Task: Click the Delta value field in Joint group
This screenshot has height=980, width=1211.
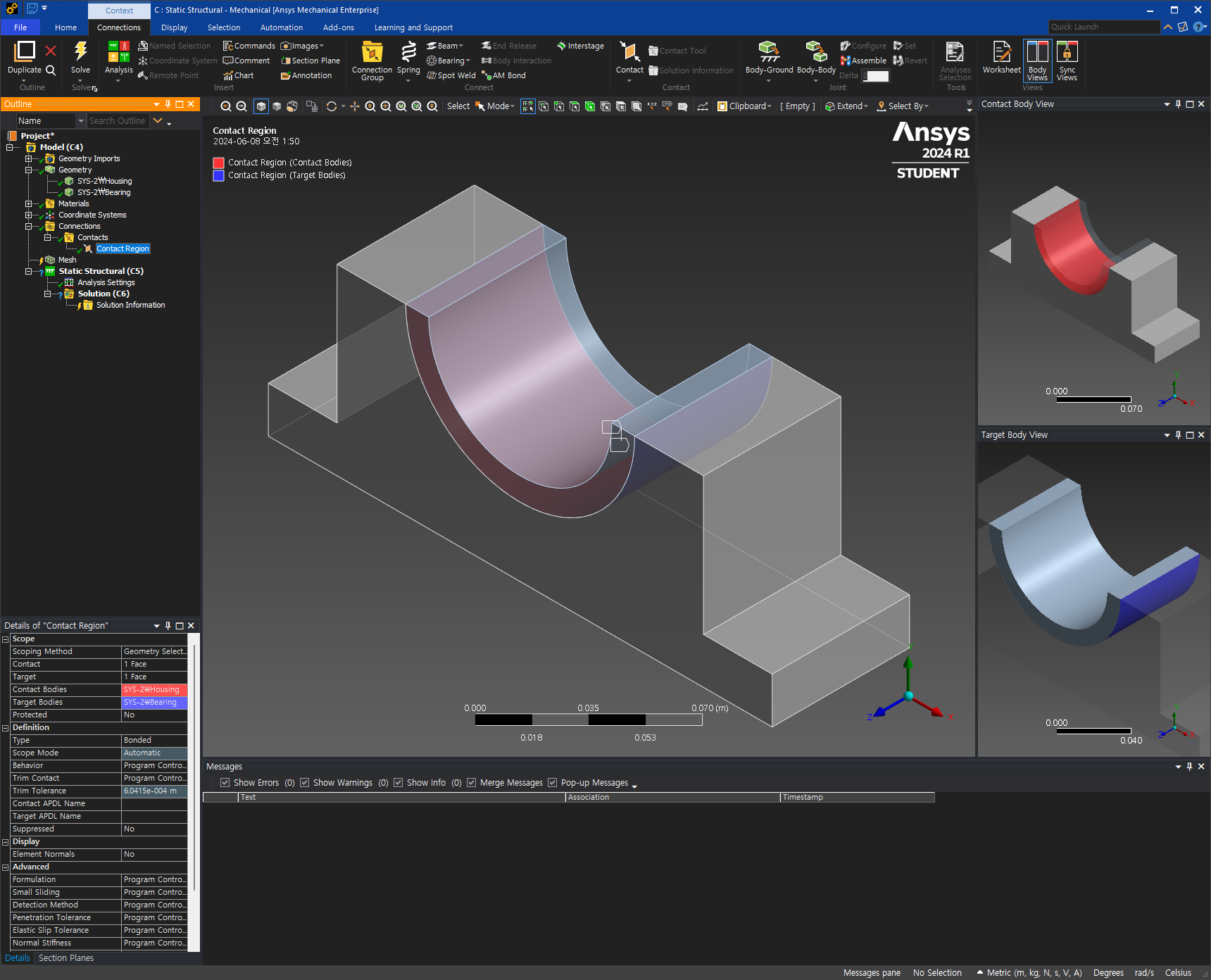Action: click(x=877, y=76)
